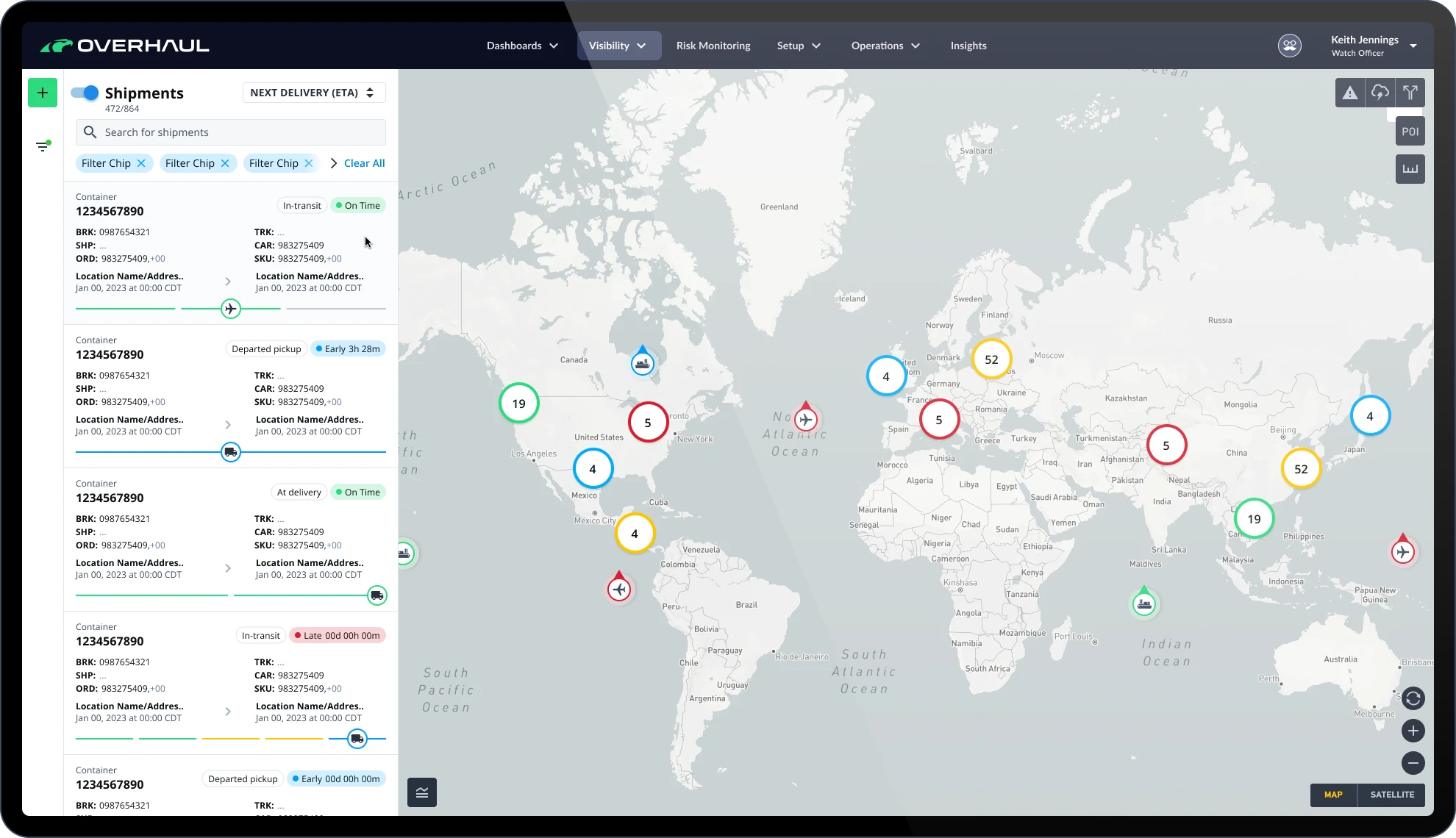Viewport: 1456px width, 838px height.
Task: Open the POI map control
Action: (1410, 132)
